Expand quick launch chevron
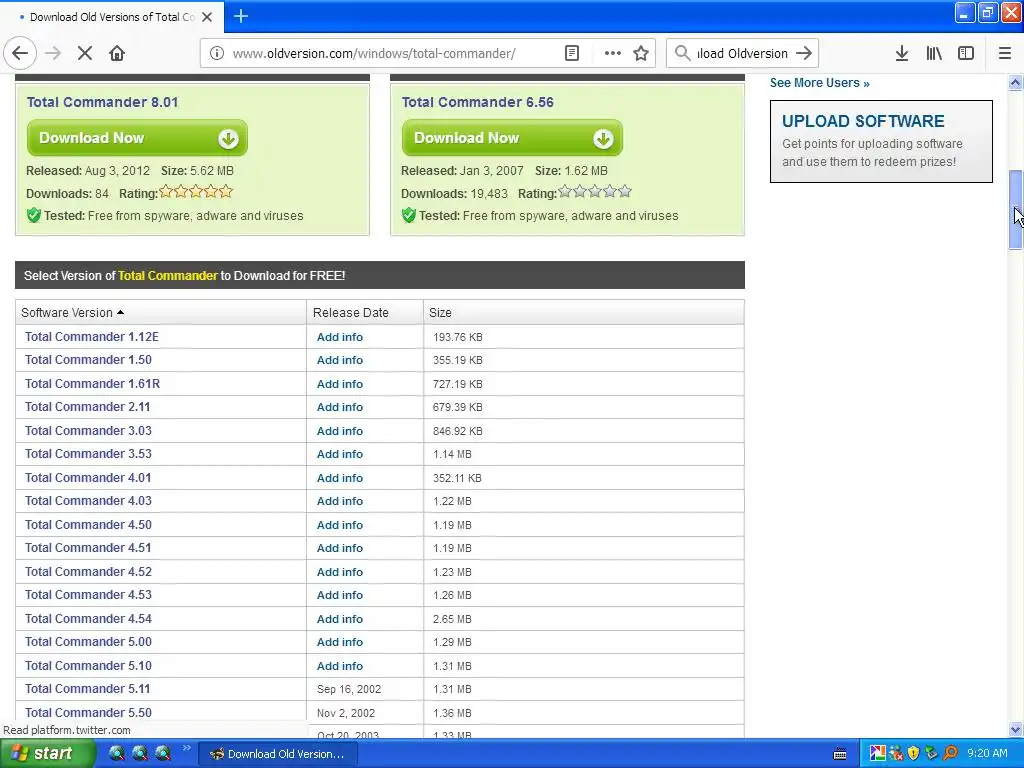 (x=187, y=748)
